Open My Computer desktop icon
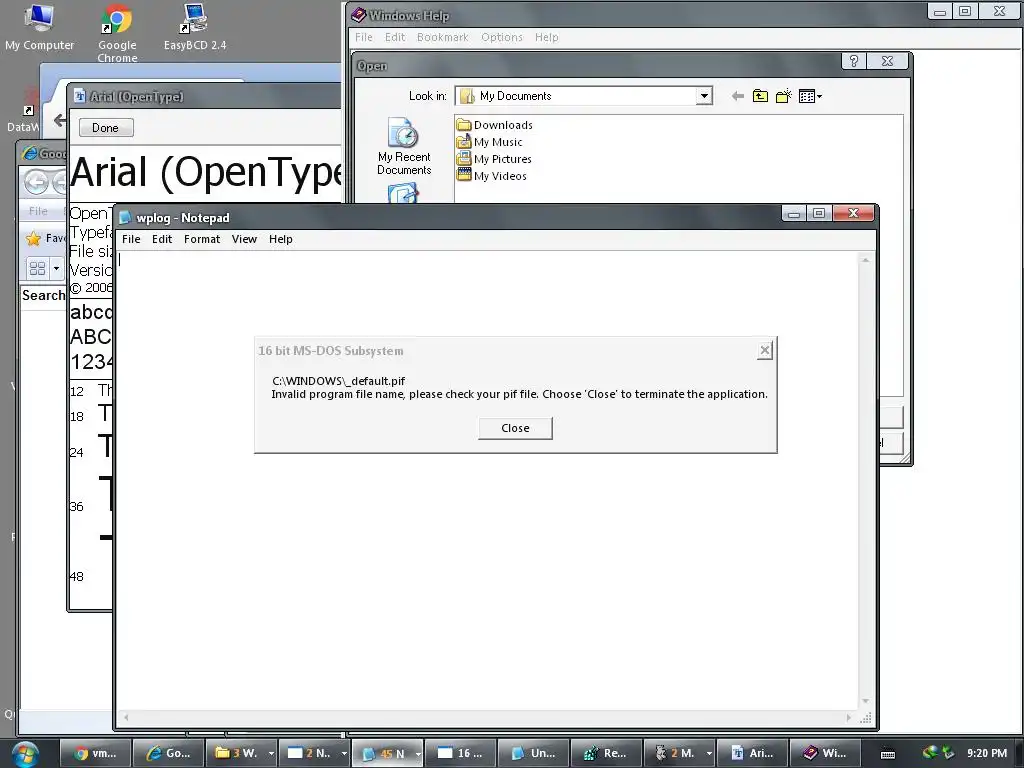Image resolution: width=1024 pixels, height=768 pixels. [x=39, y=27]
